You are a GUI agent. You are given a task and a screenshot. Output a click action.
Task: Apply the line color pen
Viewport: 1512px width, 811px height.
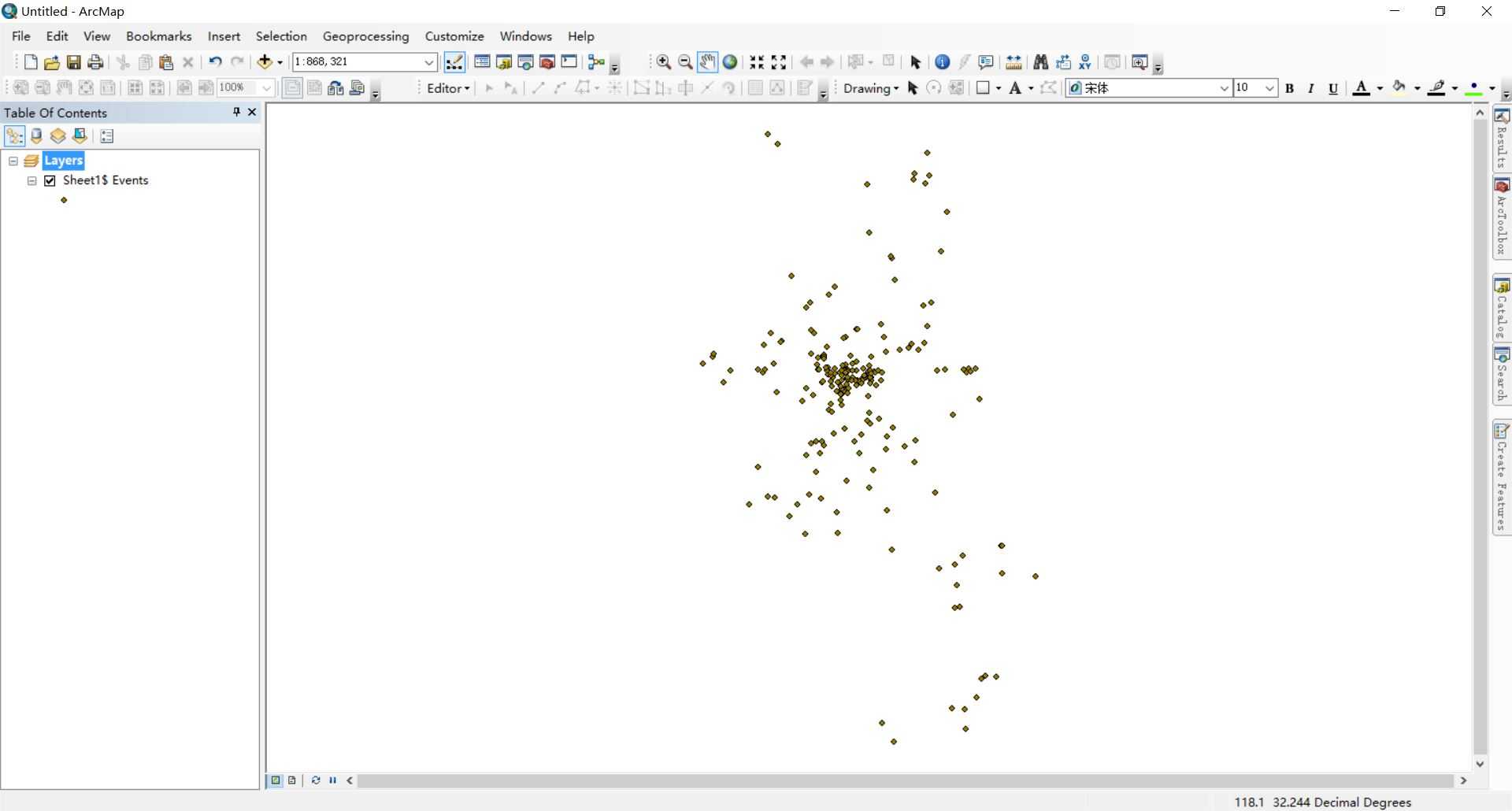[1437, 88]
